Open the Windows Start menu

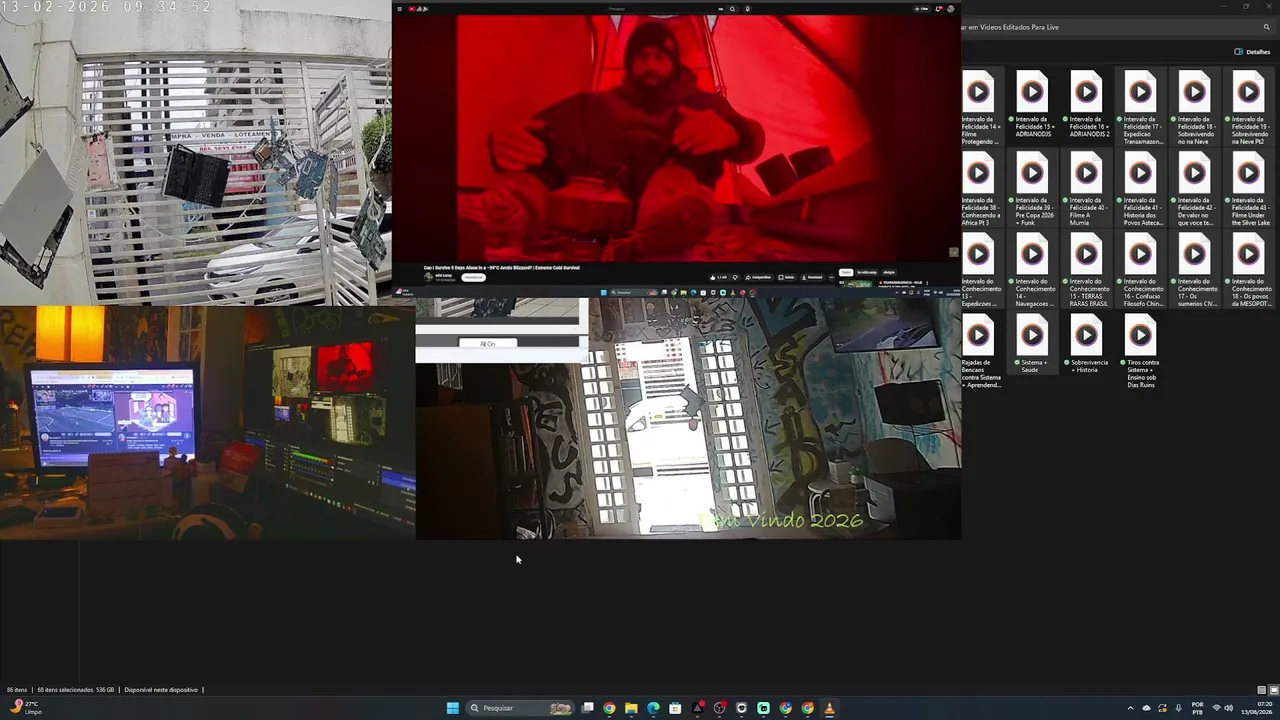point(452,708)
